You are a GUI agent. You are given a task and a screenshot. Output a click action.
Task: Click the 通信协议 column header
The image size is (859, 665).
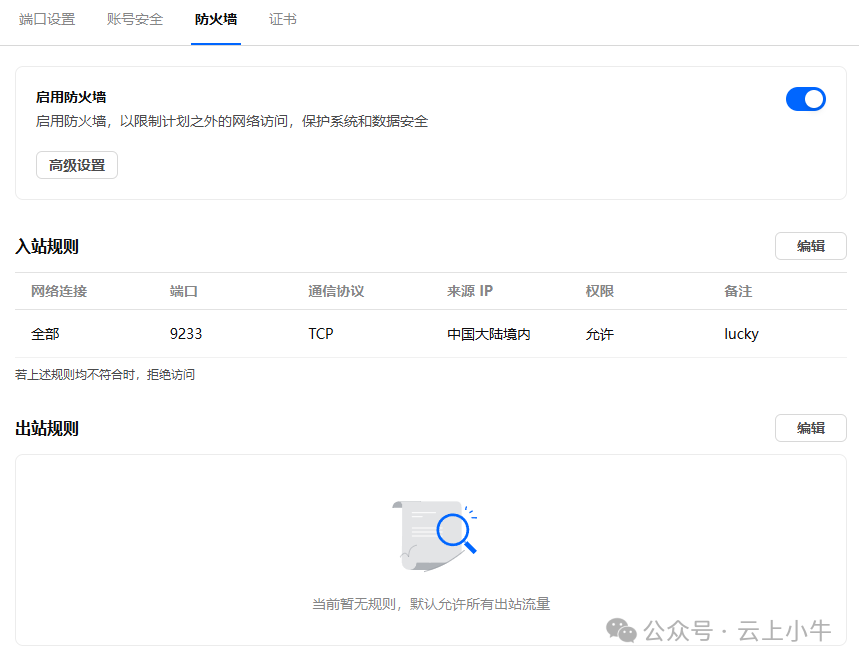[x=336, y=291]
